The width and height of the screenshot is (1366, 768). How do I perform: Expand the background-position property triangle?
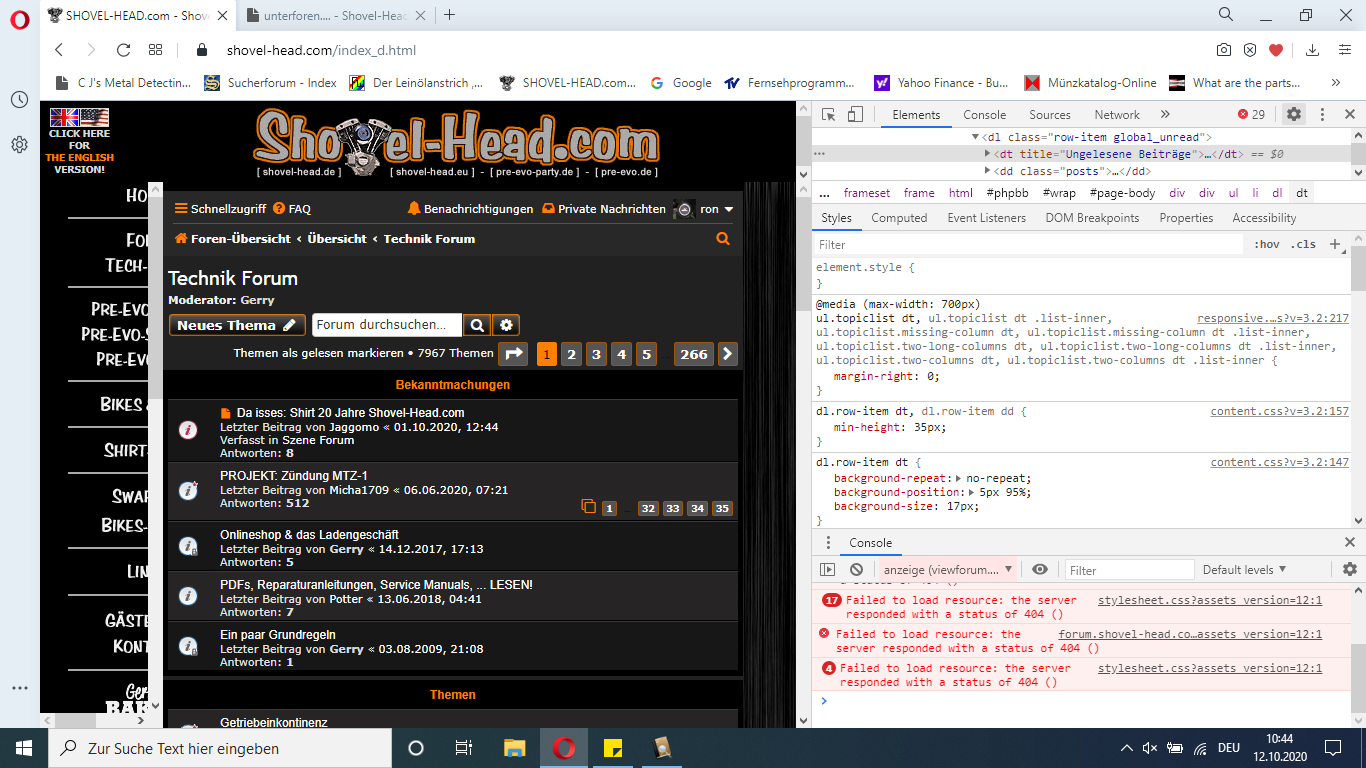(x=973, y=492)
